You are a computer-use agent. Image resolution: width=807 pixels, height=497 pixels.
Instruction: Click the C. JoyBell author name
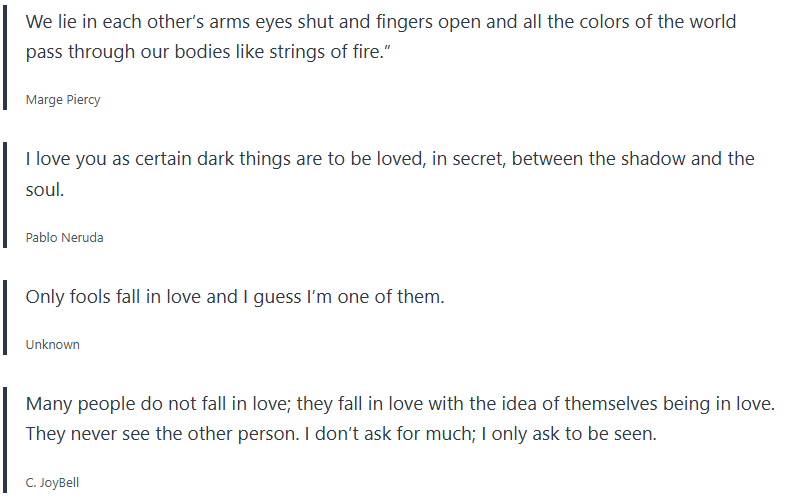tap(52, 483)
